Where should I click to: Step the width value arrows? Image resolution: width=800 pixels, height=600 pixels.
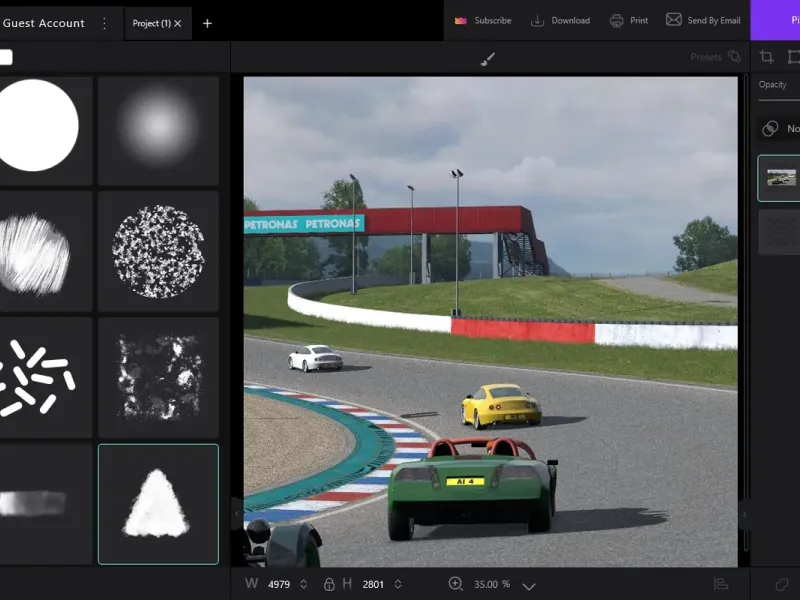tap(304, 584)
